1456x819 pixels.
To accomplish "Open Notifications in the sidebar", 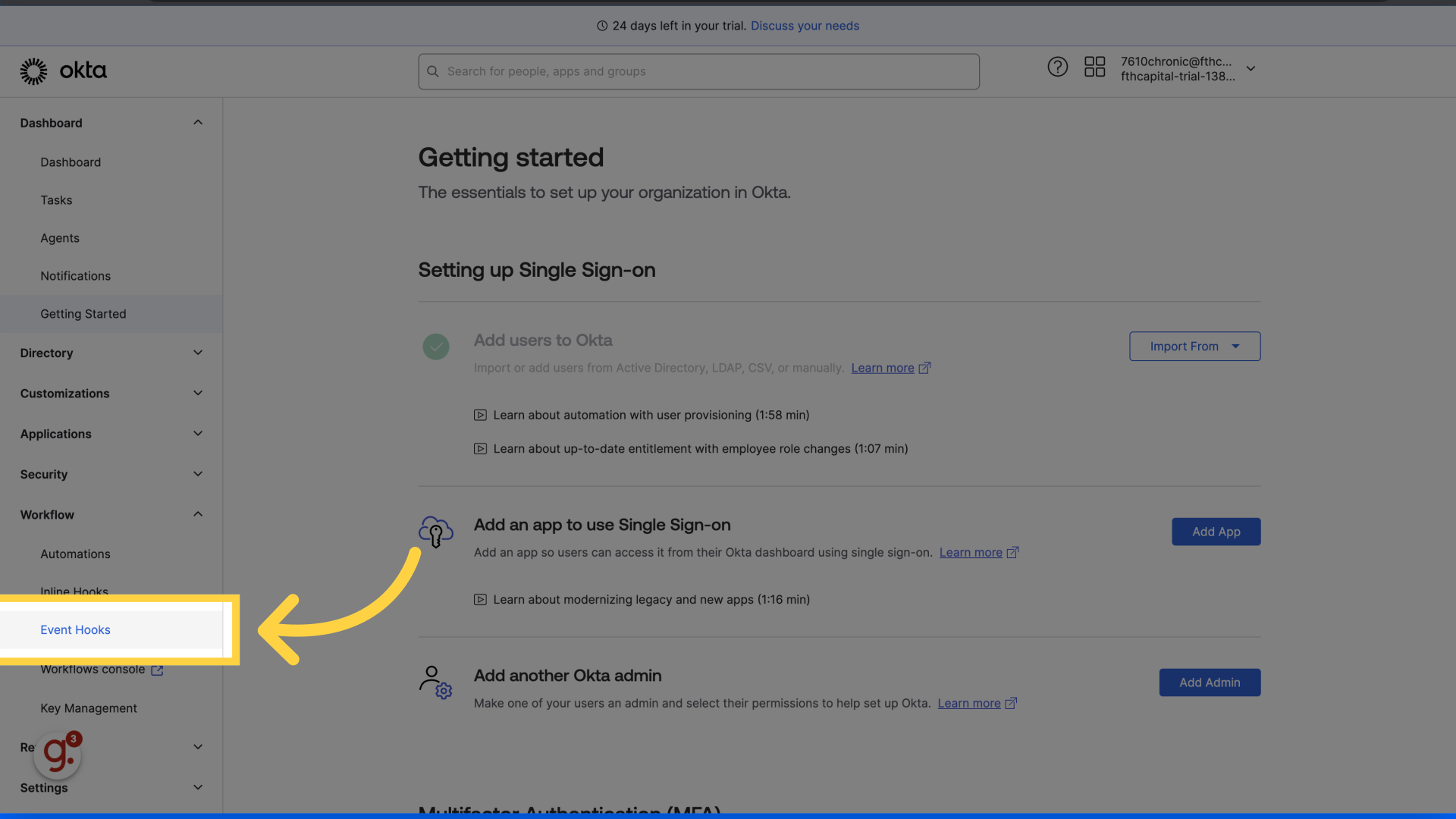I will pyautogui.click(x=75, y=276).
